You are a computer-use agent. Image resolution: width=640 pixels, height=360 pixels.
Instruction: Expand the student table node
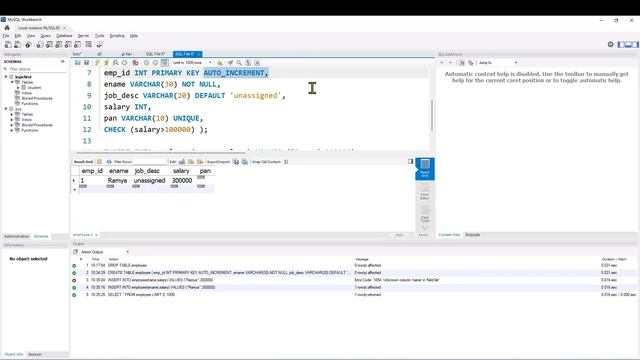[x=18, y=87]
